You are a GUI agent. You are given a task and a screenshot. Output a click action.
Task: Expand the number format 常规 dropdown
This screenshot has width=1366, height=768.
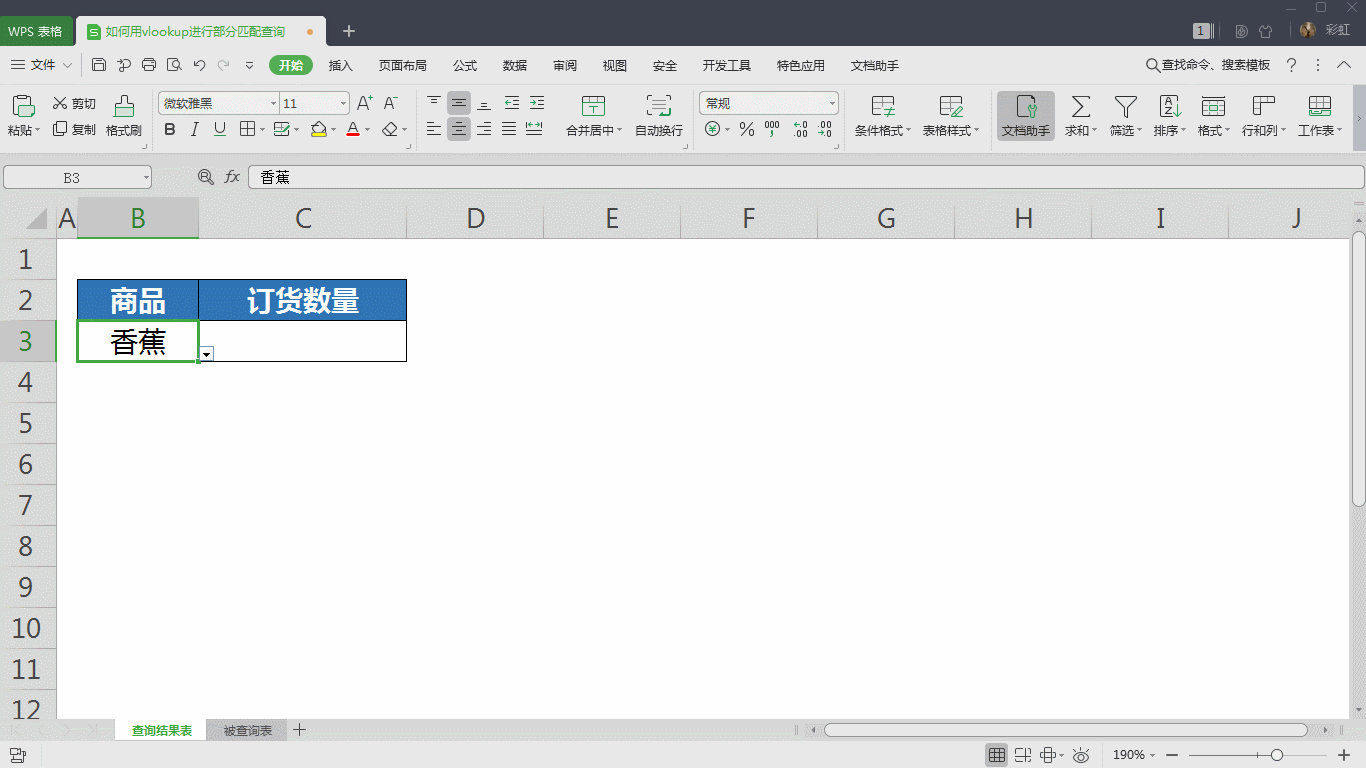(x=832, y=103)
